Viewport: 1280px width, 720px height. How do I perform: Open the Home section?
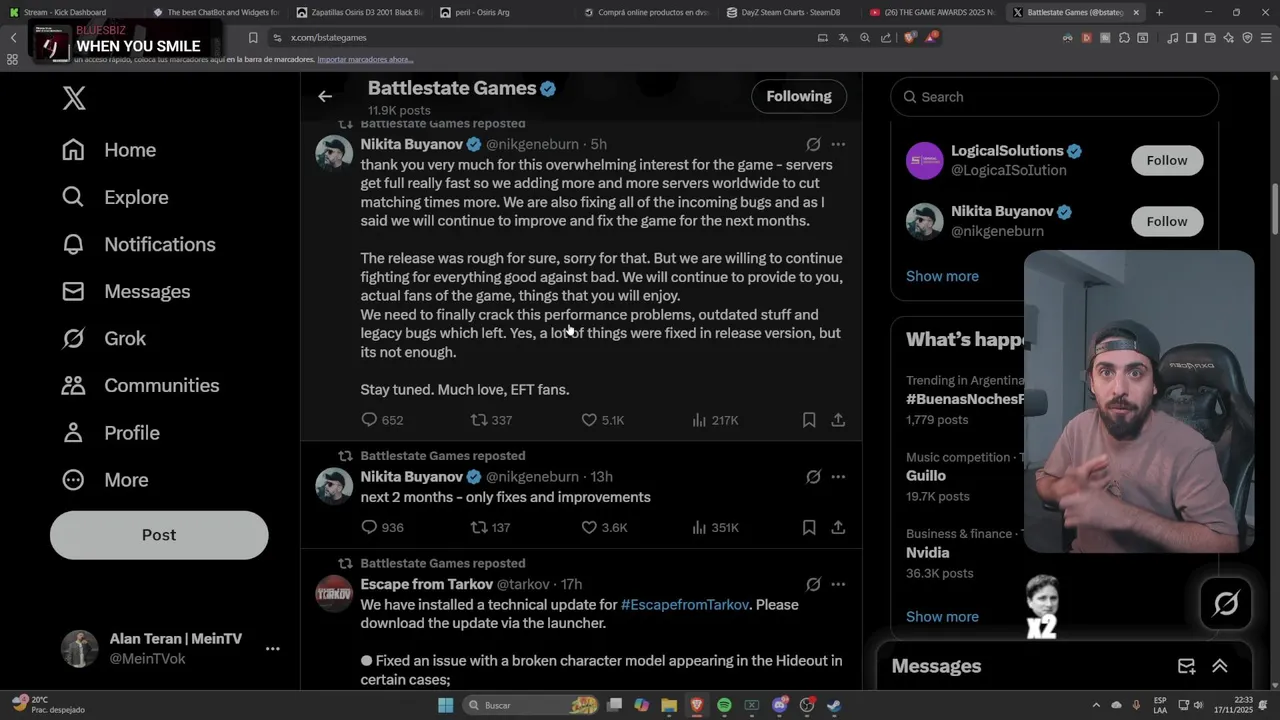[x=109, y=150]
